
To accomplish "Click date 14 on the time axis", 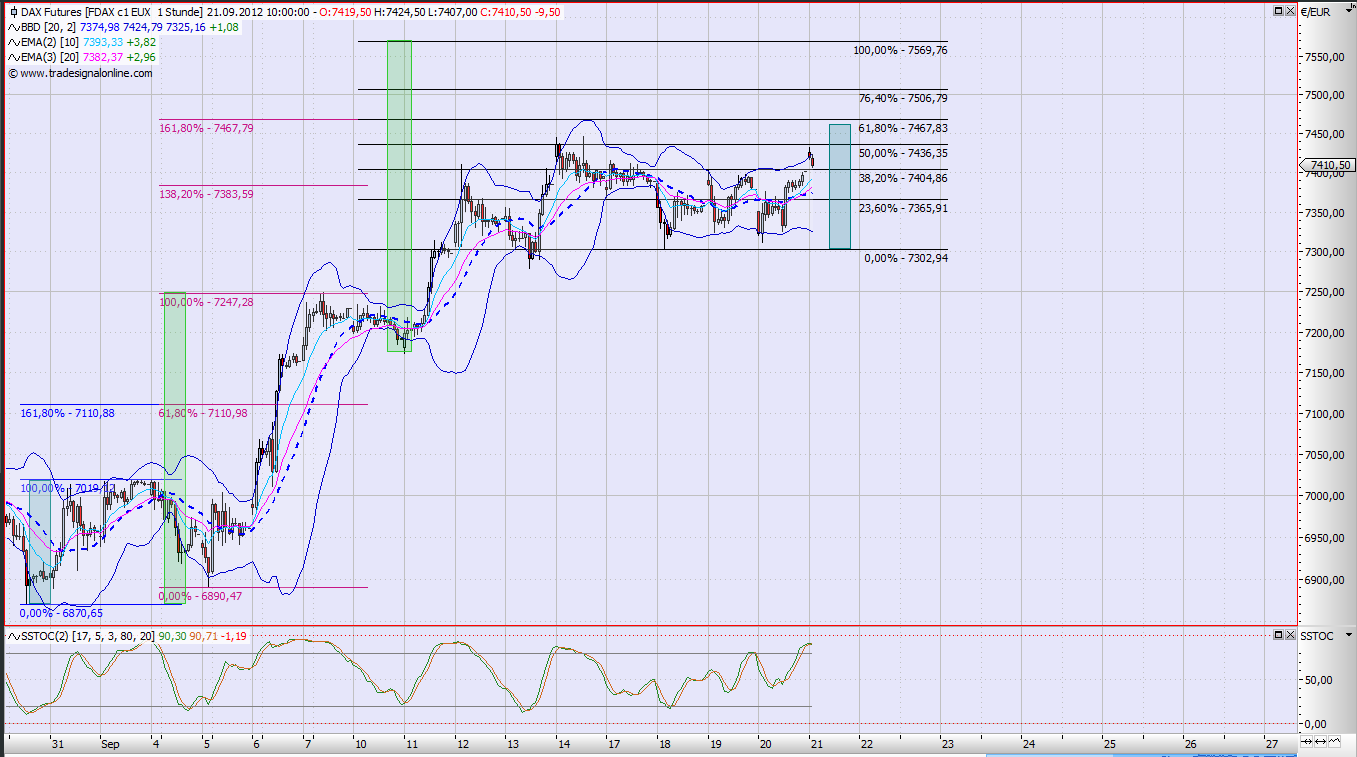I will [x=564, y=744].
